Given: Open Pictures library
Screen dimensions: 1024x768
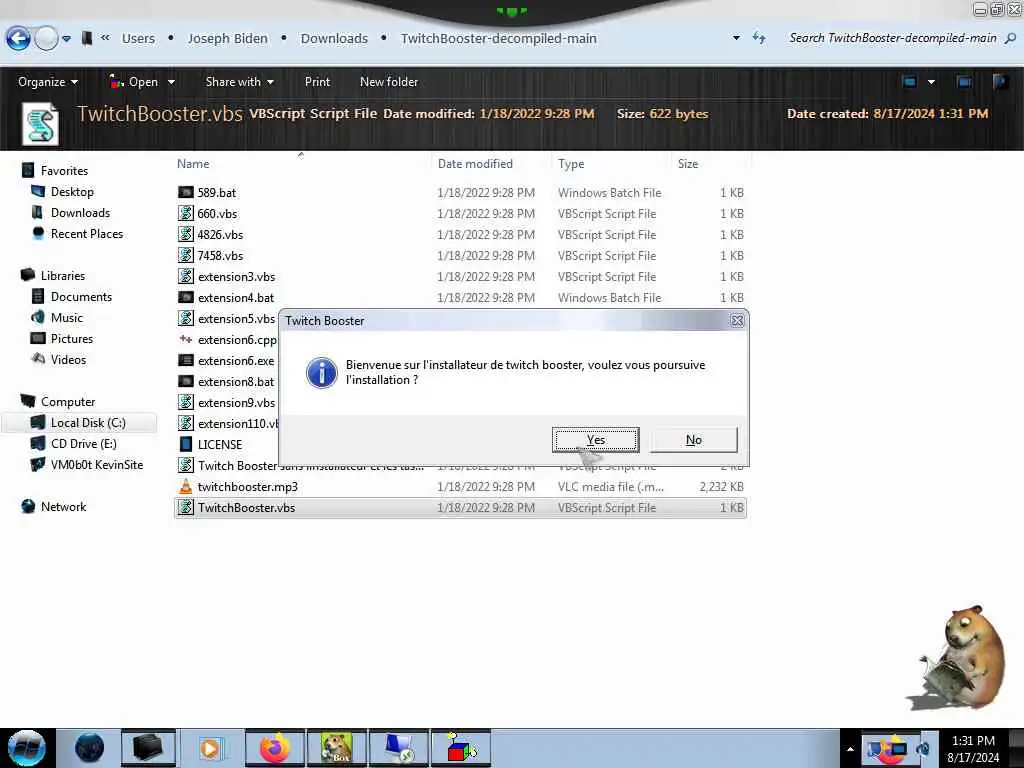Looking at the screenshot, I should [x=72, y=338].
